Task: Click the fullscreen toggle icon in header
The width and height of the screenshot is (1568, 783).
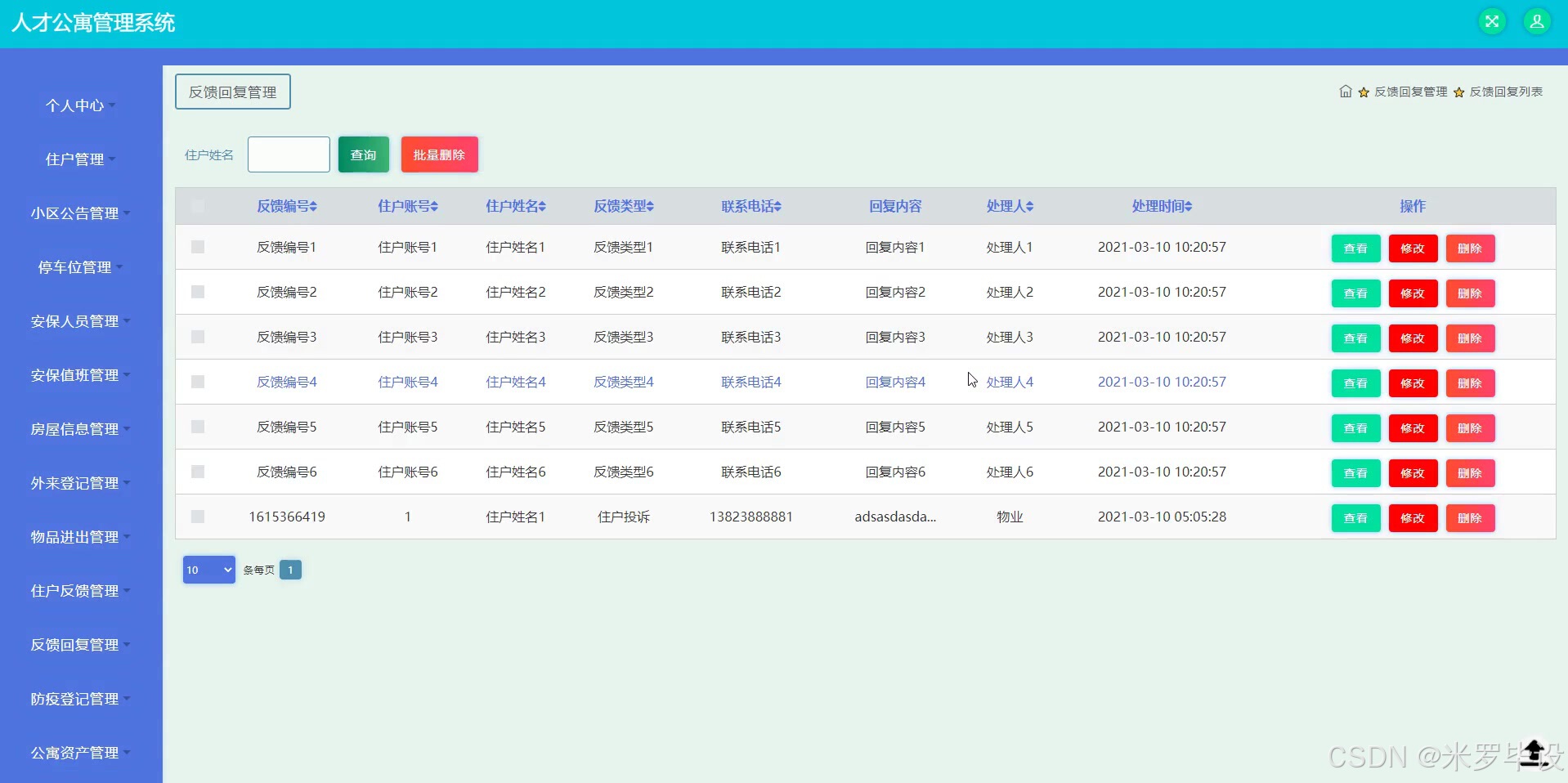Action: coord(1492,21)
